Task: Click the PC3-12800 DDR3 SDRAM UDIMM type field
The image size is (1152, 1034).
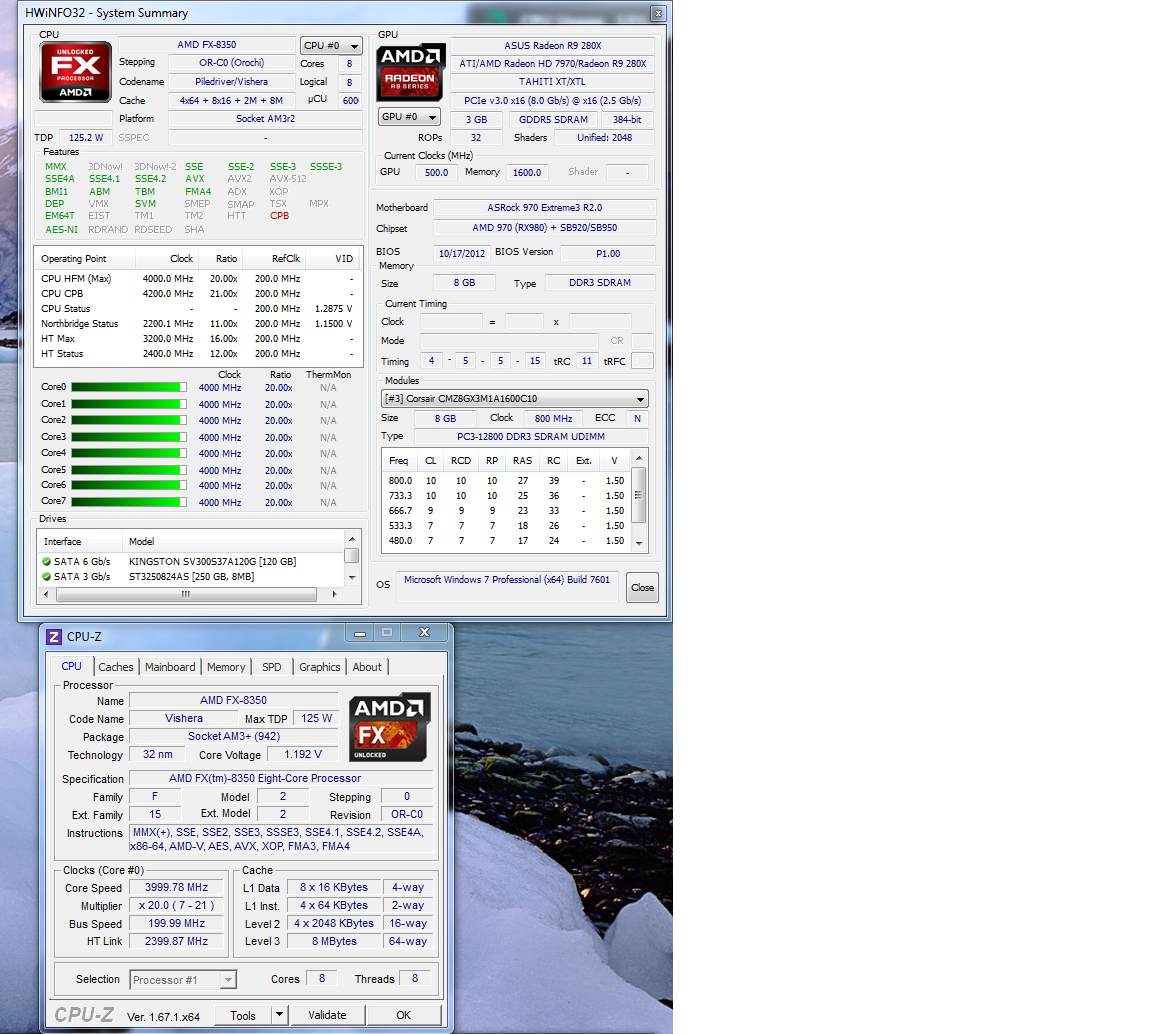Action: (x=531, y=437)
